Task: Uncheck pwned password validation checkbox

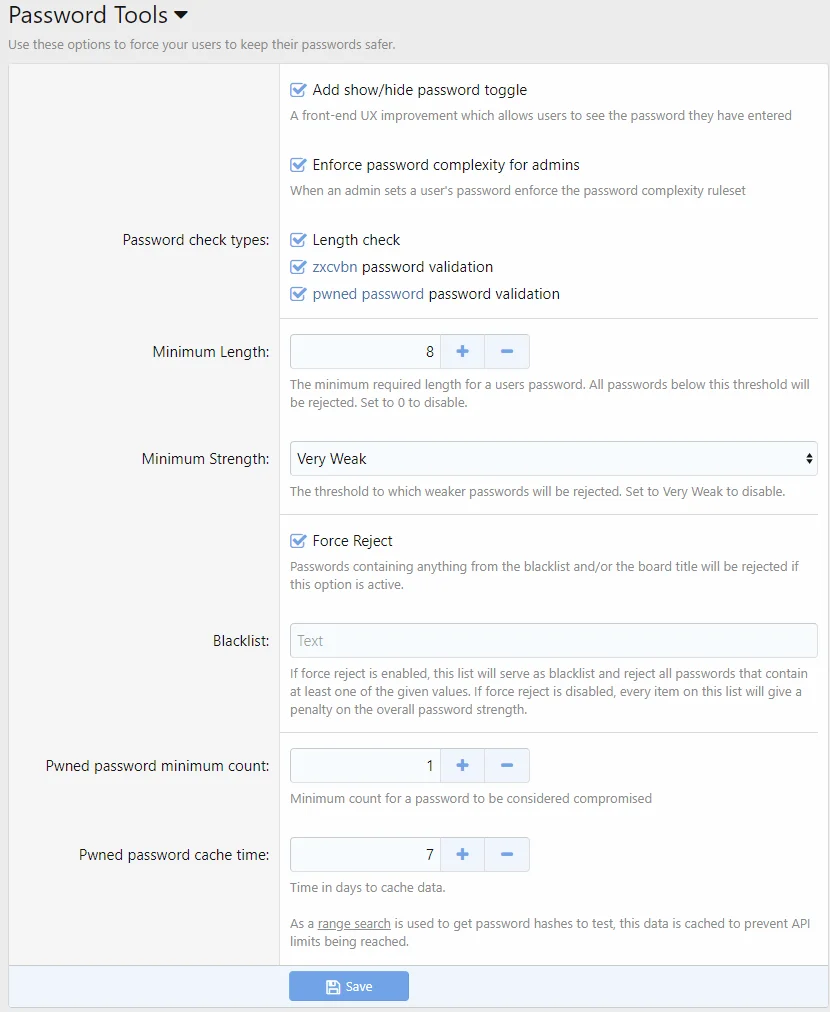Action: click(298, 294)
